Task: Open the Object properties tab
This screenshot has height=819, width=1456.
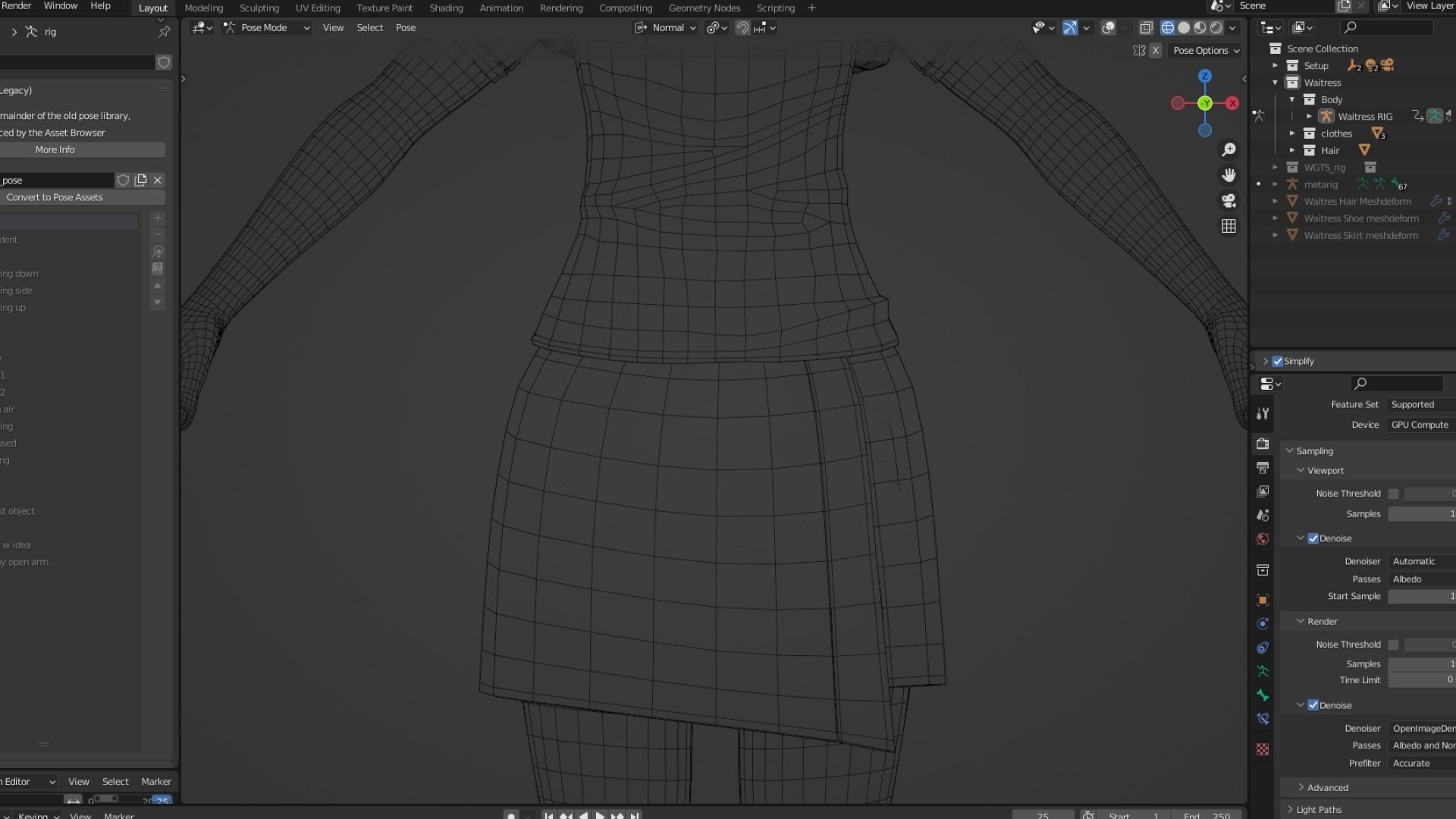Action: [x=1263, y=600]
